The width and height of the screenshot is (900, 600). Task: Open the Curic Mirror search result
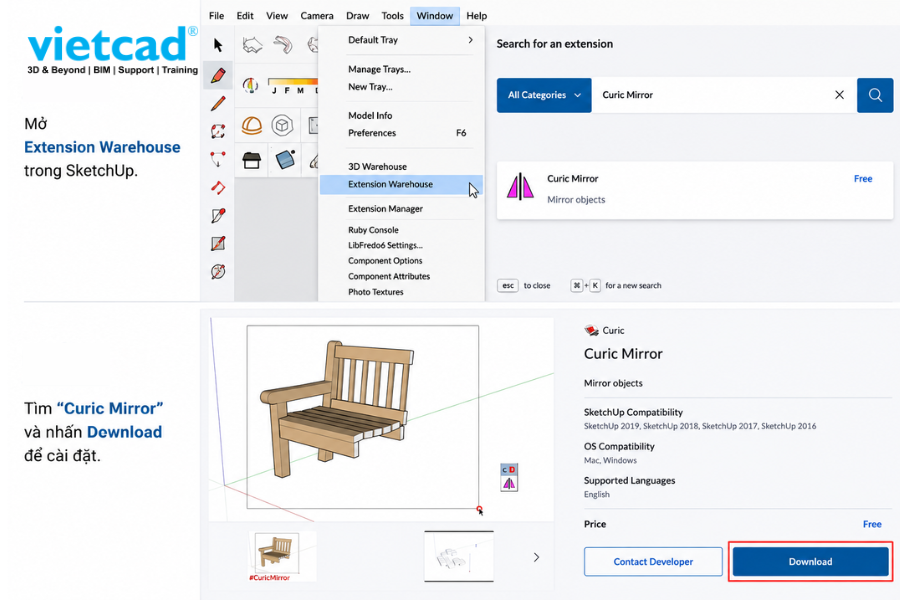pyautogui.click(x=695, y=189)
